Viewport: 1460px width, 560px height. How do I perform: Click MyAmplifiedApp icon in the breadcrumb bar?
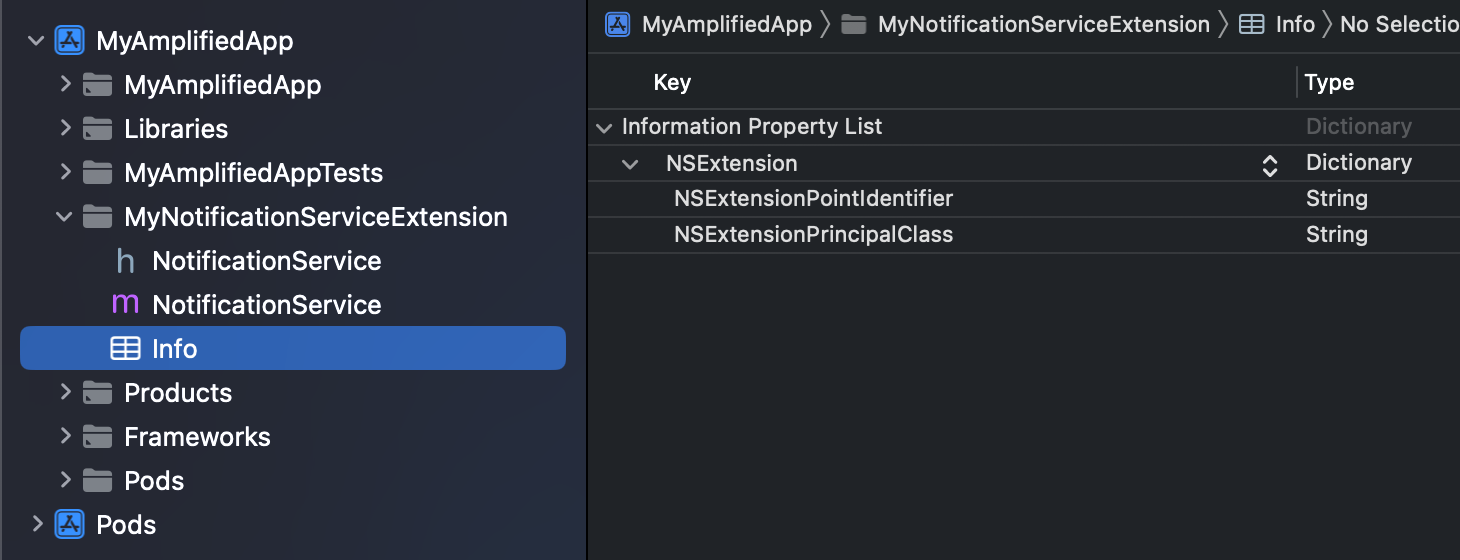point(618,25)
